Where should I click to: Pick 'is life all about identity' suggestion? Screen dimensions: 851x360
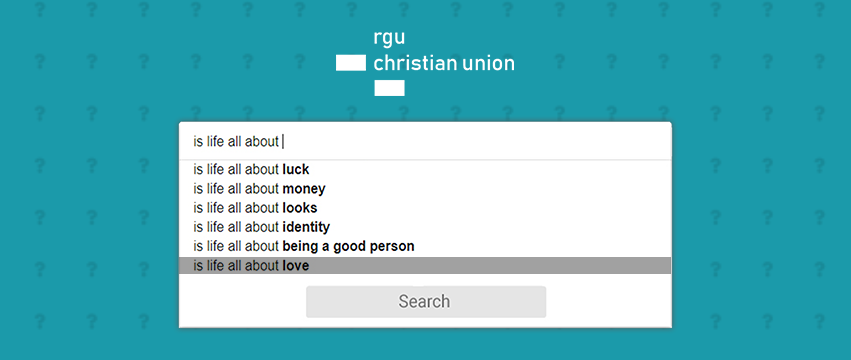coord(425,227)
